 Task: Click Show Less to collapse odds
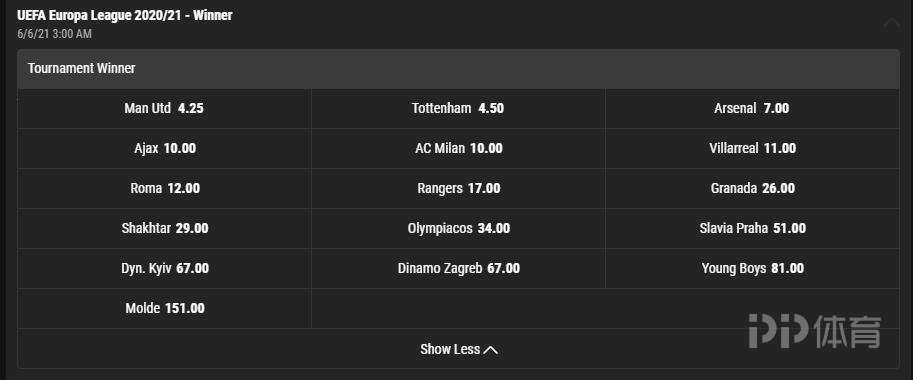point(458,349)
